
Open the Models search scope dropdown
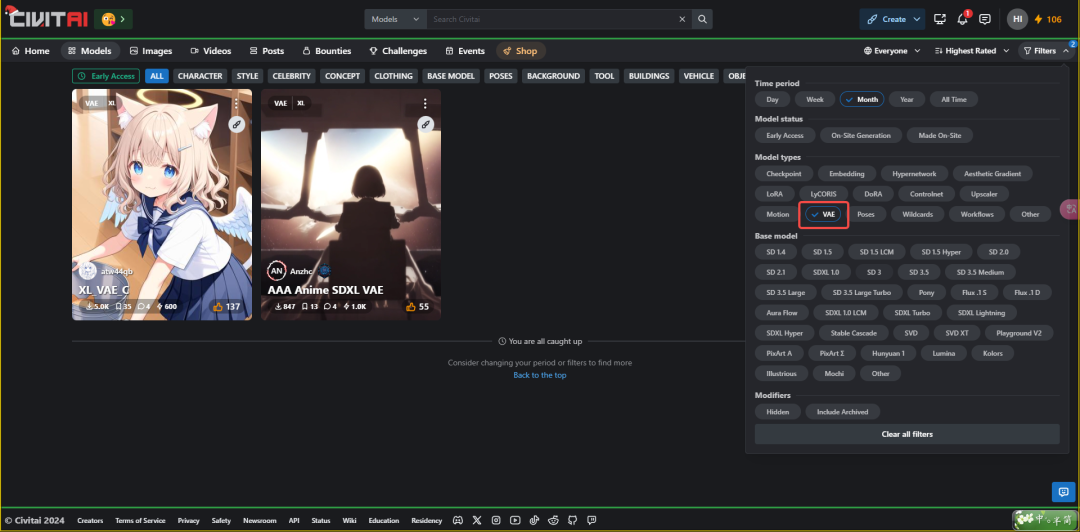tap(395, 19)
